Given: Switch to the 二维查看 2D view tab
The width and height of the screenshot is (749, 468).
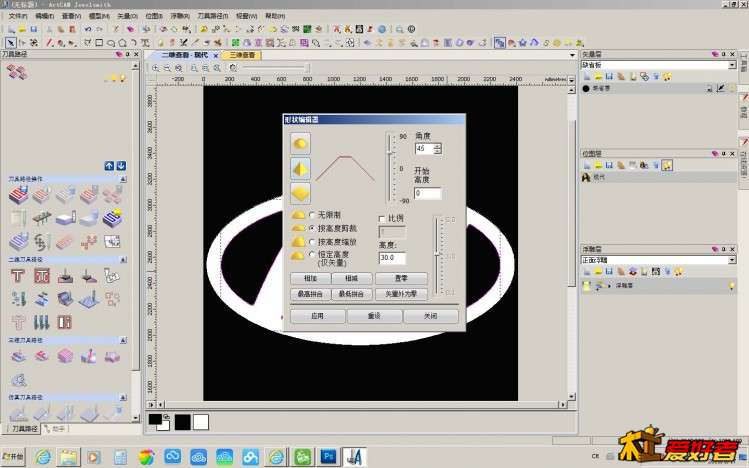Looking at the screenshot, I should pos(184,55).
